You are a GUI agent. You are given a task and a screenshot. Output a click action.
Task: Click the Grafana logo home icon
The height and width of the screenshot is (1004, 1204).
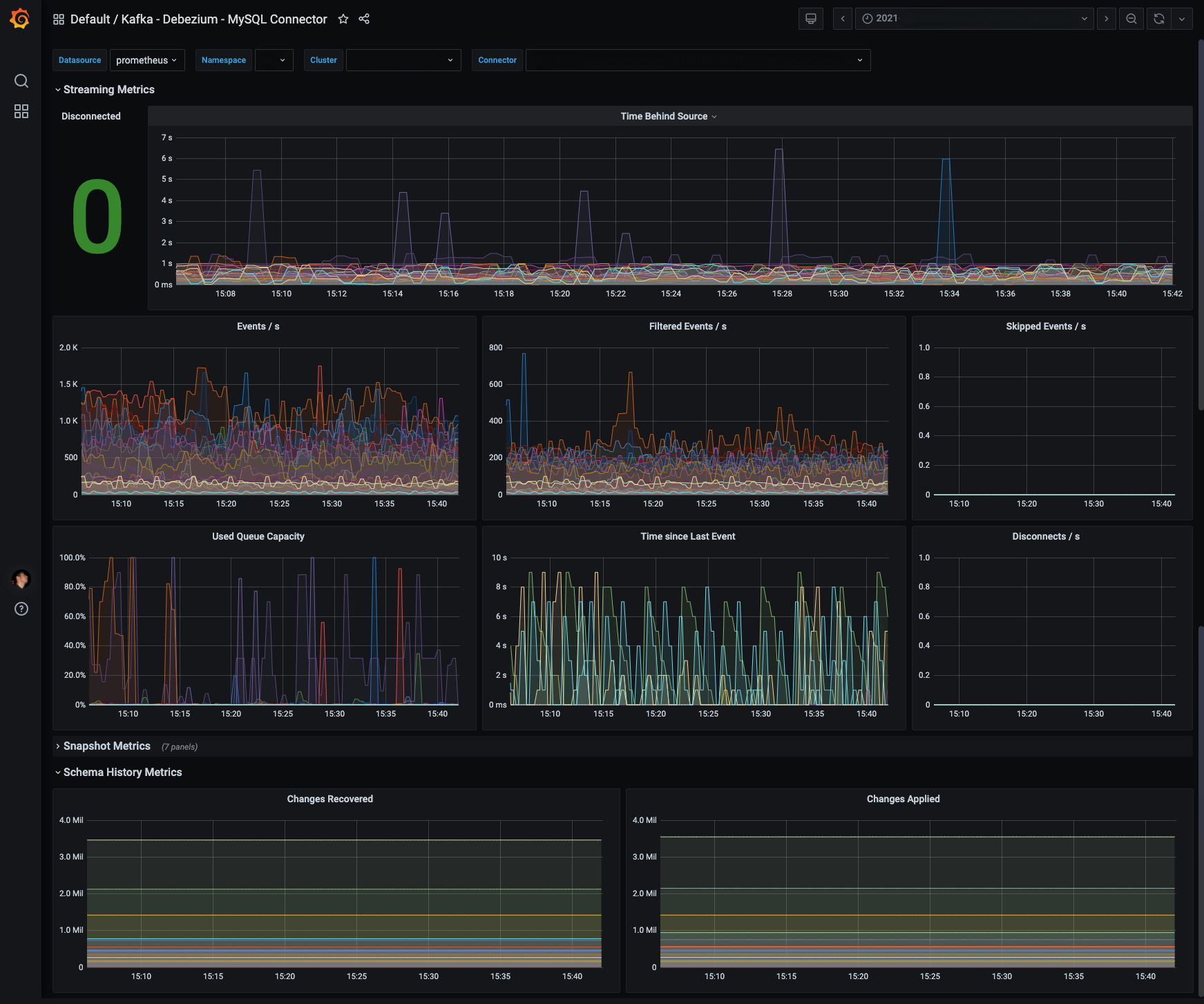(20, 19)
